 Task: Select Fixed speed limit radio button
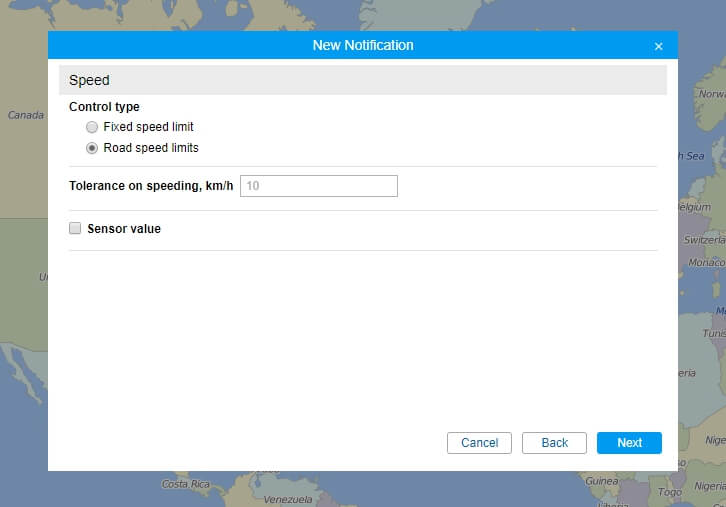coord(92,127)
